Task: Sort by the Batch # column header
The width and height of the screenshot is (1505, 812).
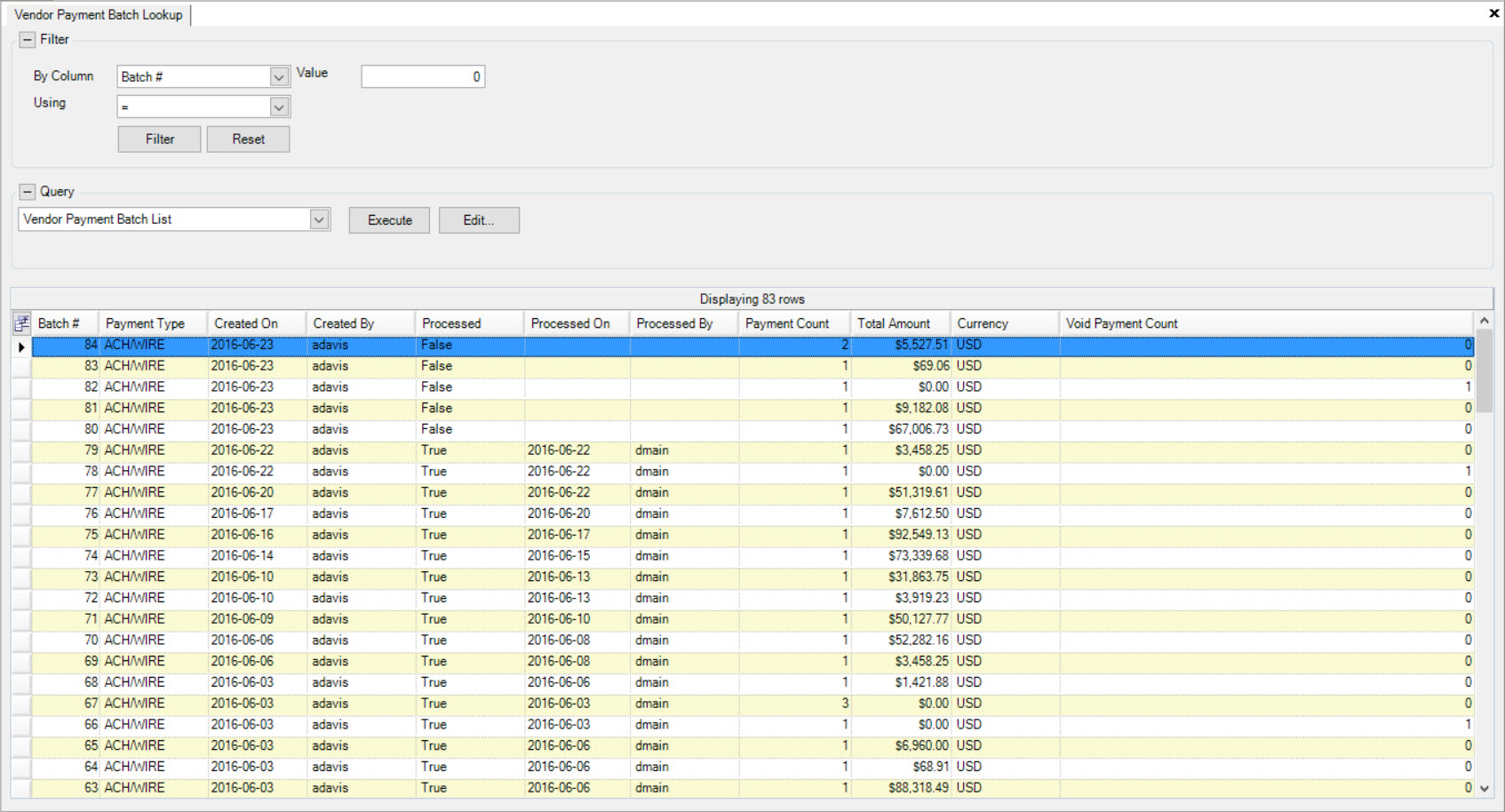Action: (x=60, y=322)
